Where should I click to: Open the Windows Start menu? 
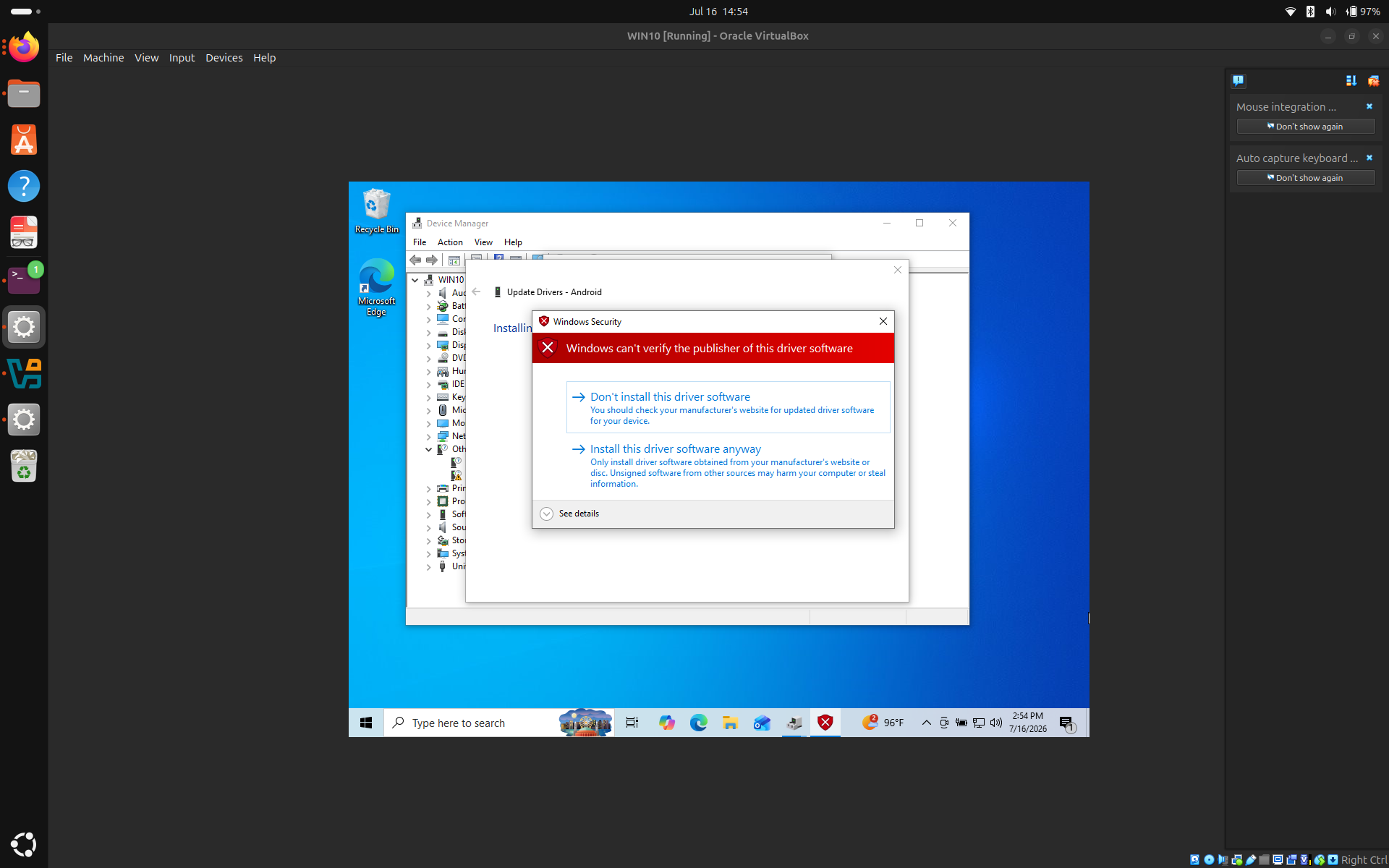366,723
